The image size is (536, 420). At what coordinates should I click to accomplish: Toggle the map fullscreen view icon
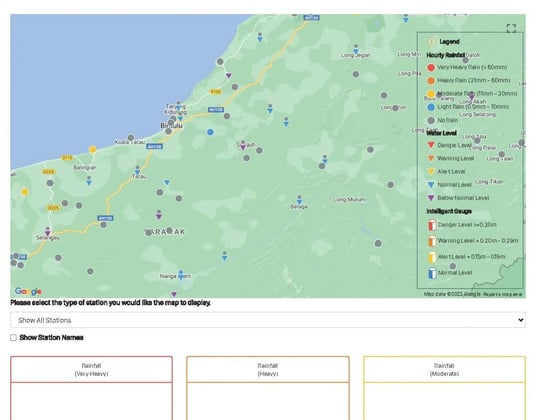(511, 28)
